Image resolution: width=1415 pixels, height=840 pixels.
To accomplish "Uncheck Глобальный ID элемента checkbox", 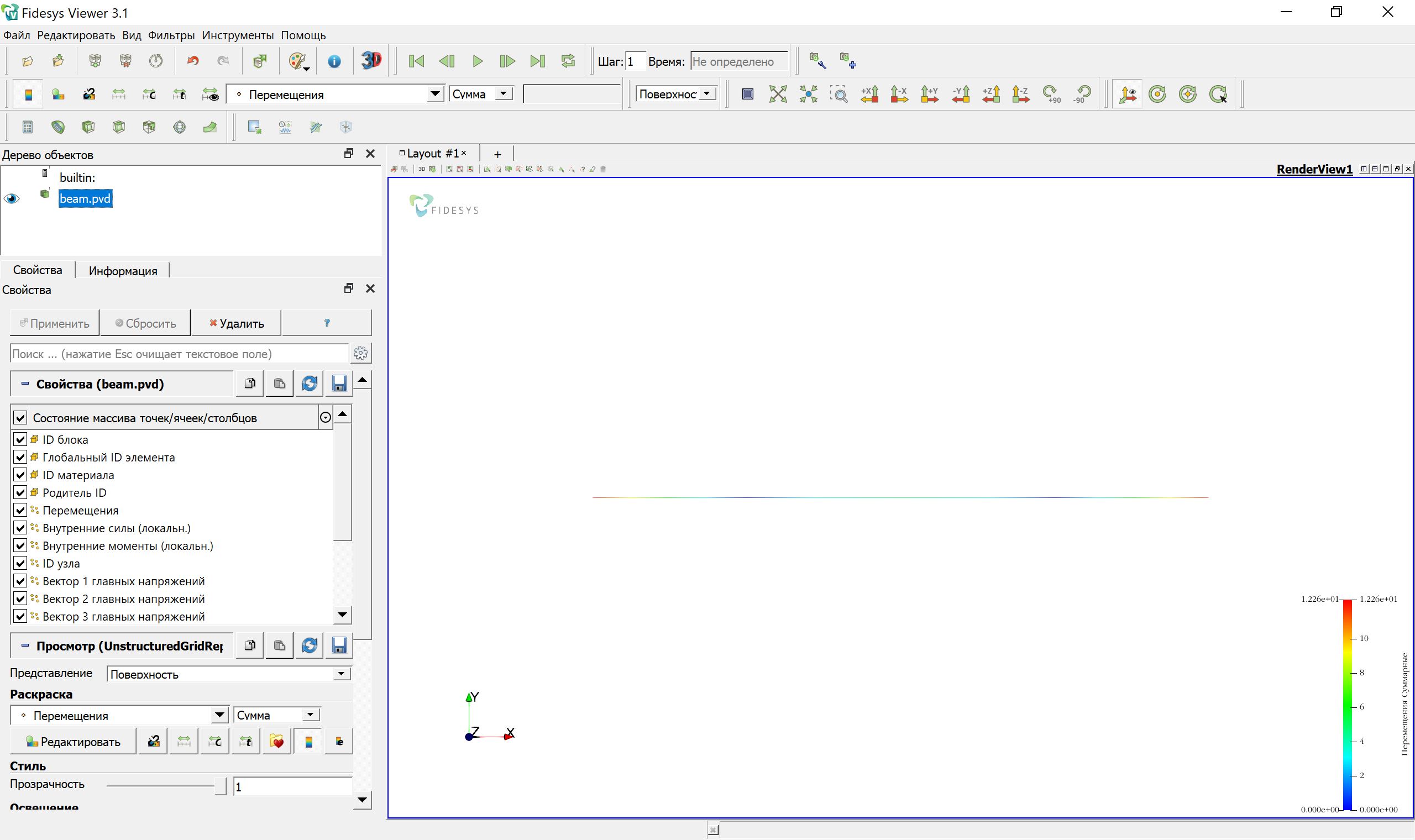I will 20,457.
